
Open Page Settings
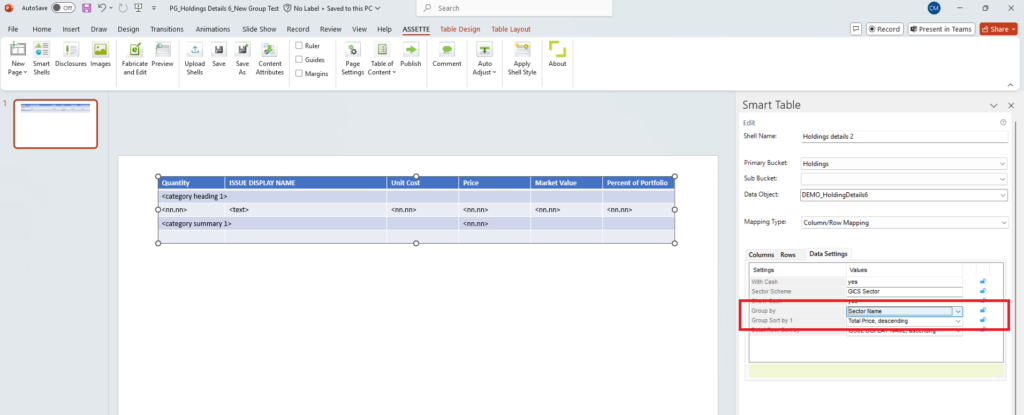pyautogui.click(x=353, y=59)
